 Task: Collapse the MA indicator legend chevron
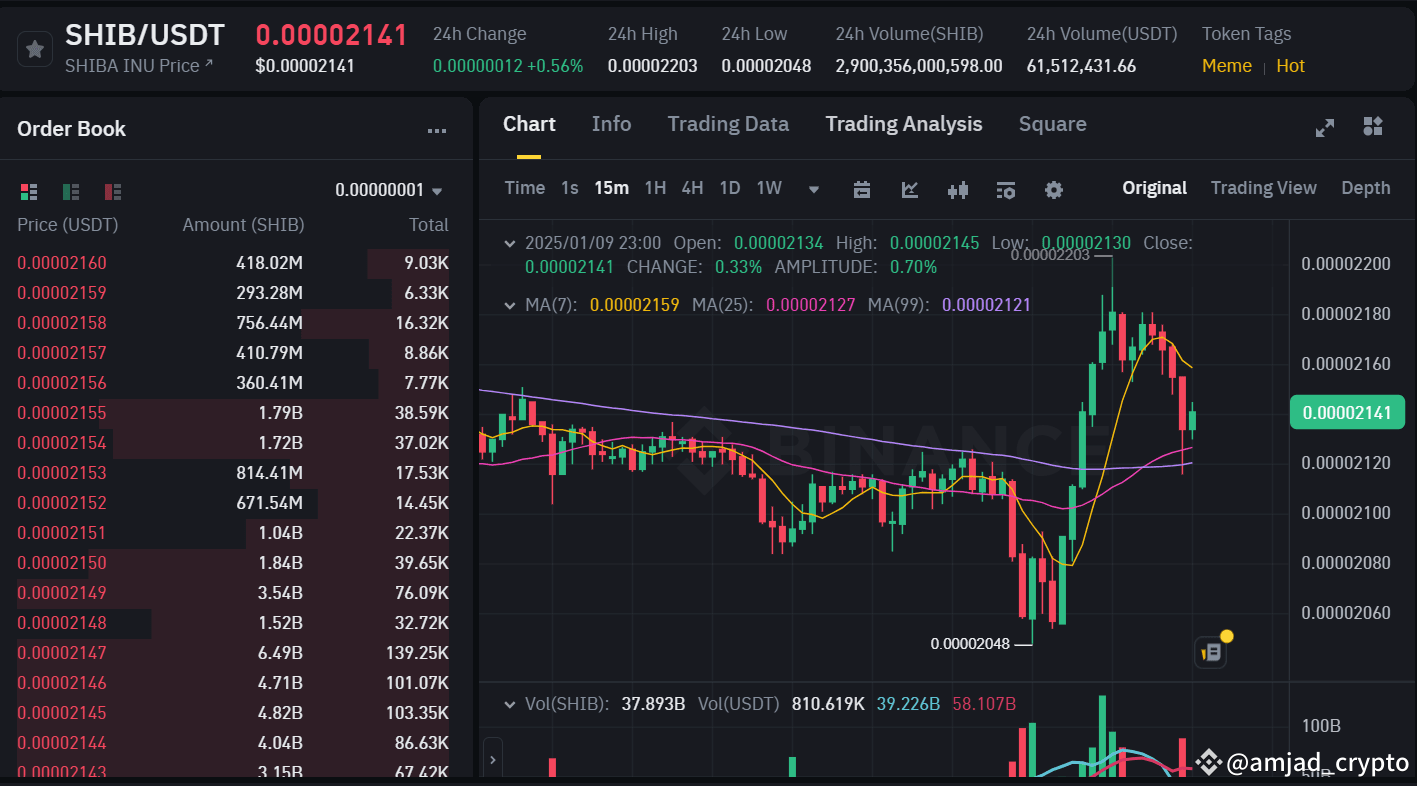[x=510, y=304]
